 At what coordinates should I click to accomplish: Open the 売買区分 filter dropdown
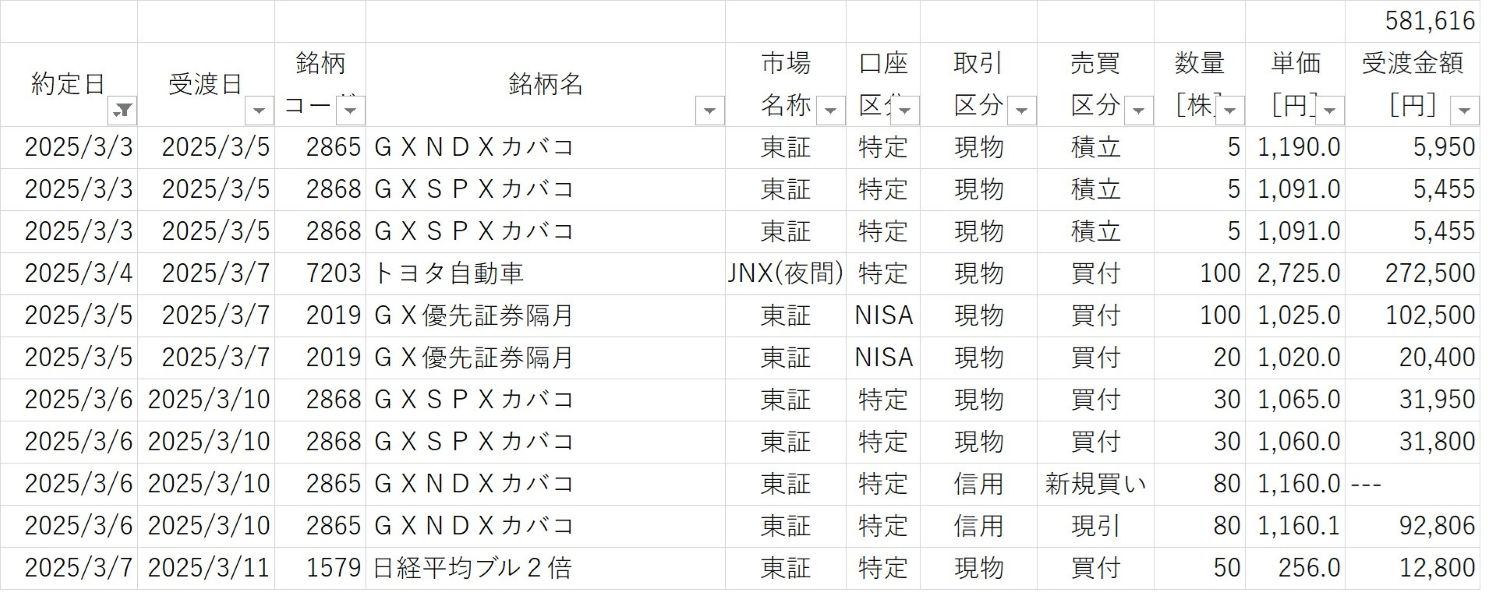point(1139,110)
